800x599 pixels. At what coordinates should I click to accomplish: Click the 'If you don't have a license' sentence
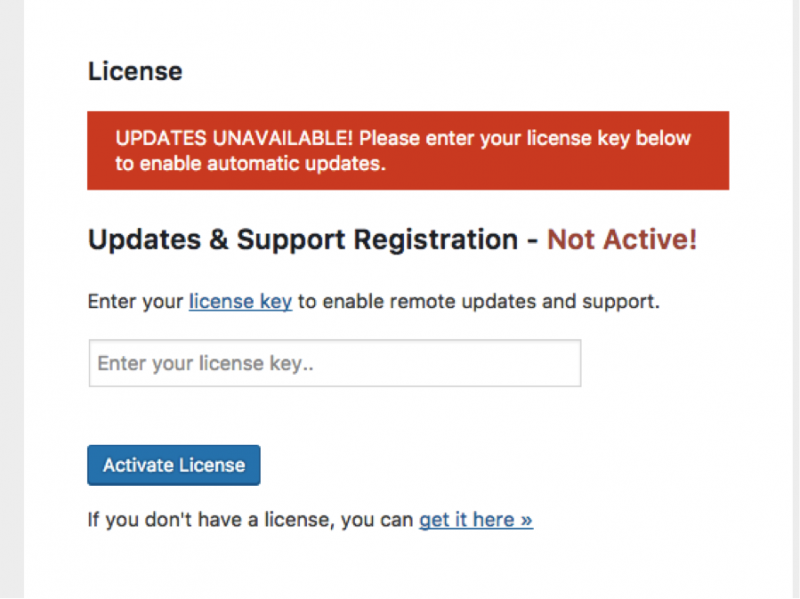pyautogui.click(x=251, y=519)
